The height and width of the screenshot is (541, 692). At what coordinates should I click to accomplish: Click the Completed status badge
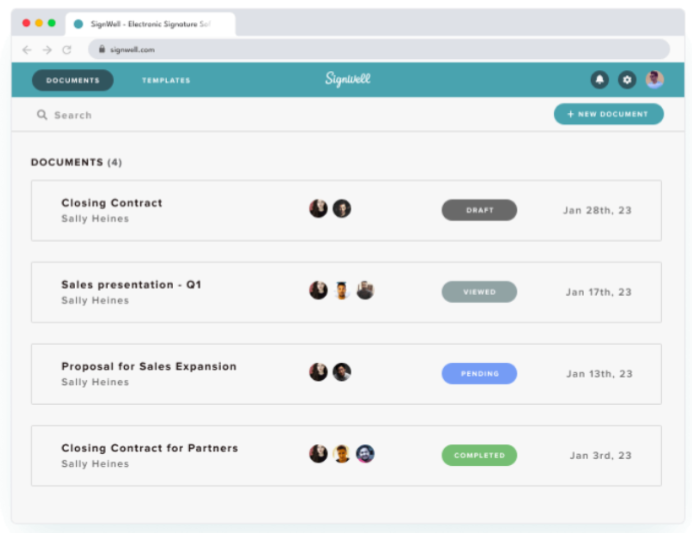click(x=479, y=456)
